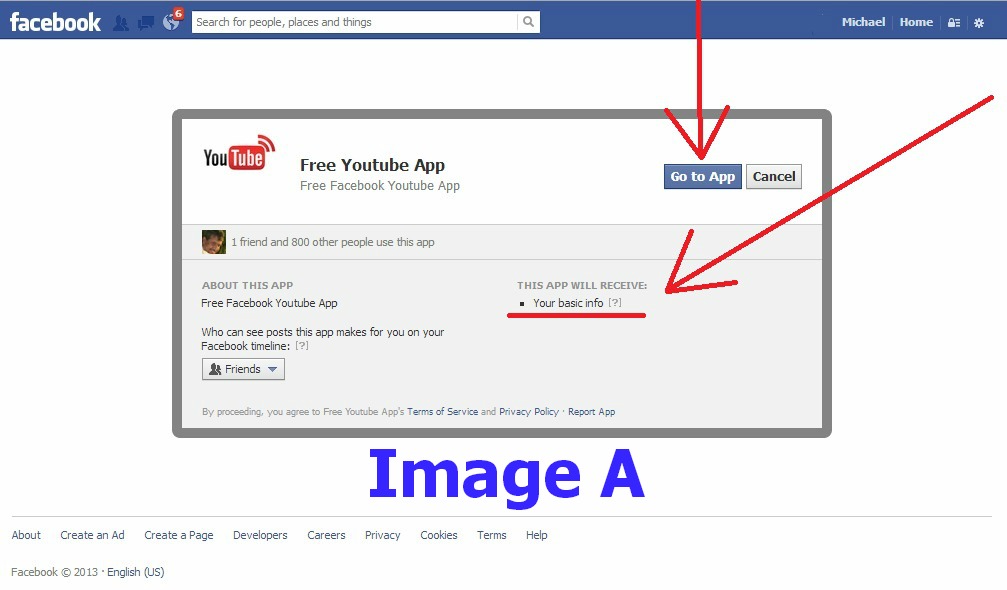
Task: Click the timeline posts help question mark
Action: point(302,345)
